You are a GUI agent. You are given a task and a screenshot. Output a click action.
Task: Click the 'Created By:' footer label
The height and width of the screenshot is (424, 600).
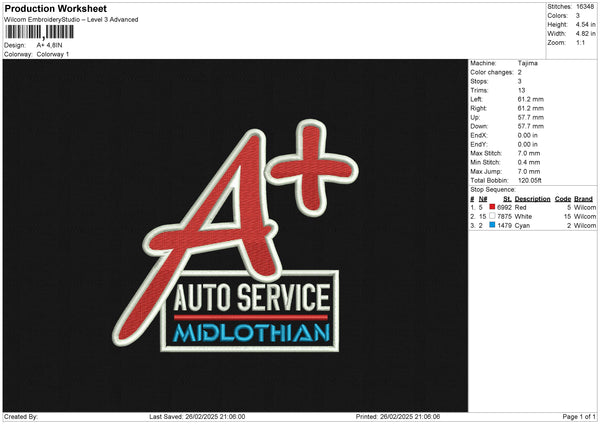21,417
